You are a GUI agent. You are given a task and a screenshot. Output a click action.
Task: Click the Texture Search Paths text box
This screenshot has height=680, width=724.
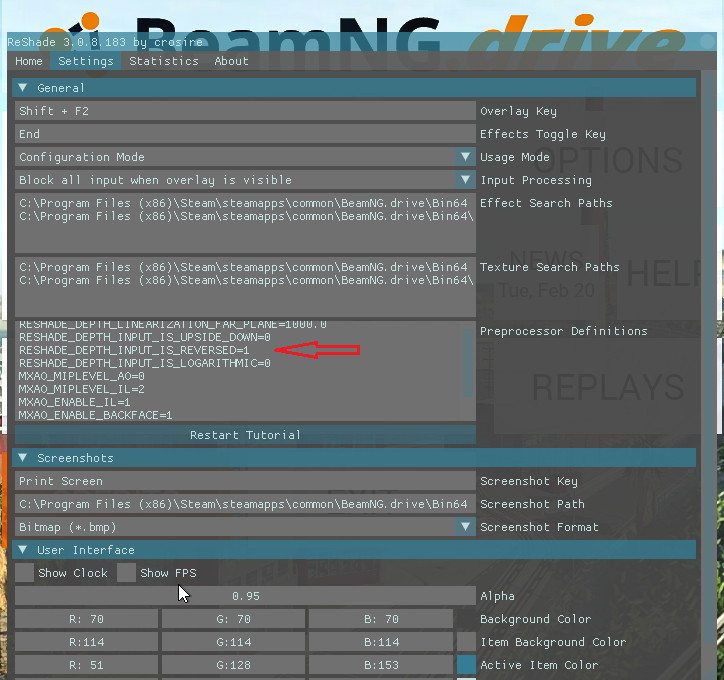(x=245, y=287)
